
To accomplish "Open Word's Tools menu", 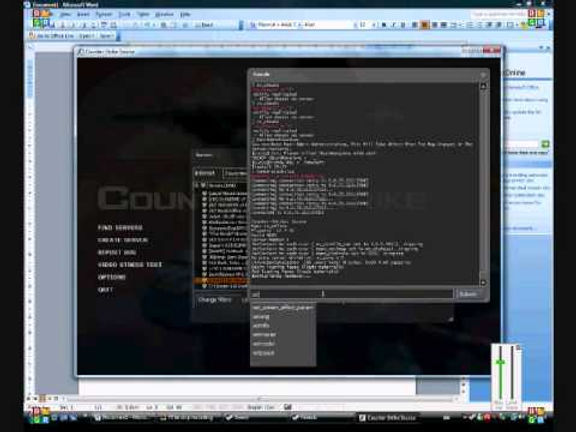I will click(x=125, y=14).
